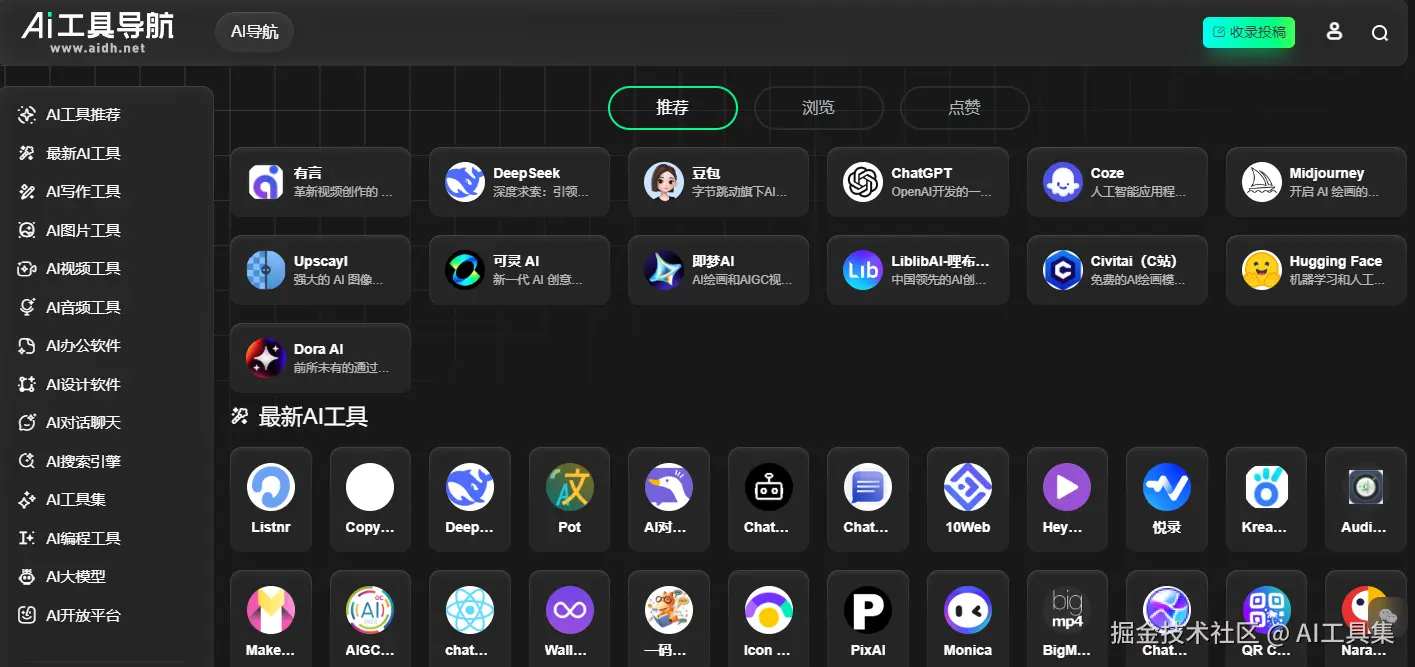This screenshot has width=1415, height=667.
Task: Open the PixAI tool tile
Action: 867,619
